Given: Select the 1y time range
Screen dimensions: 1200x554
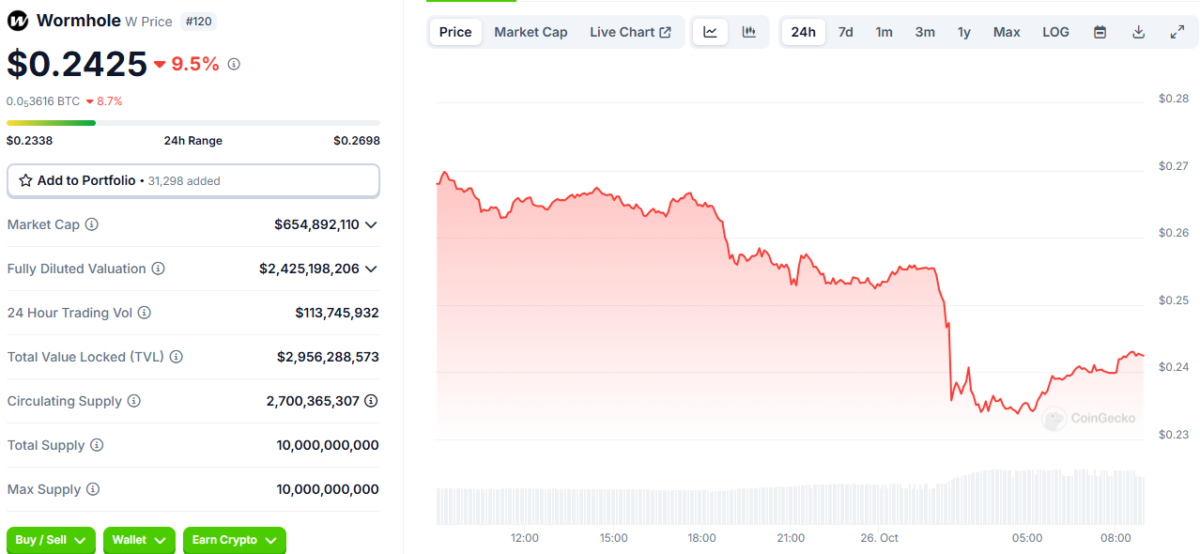Looking at the screenshot, I should pyautogui.click(x=964, y=32).
